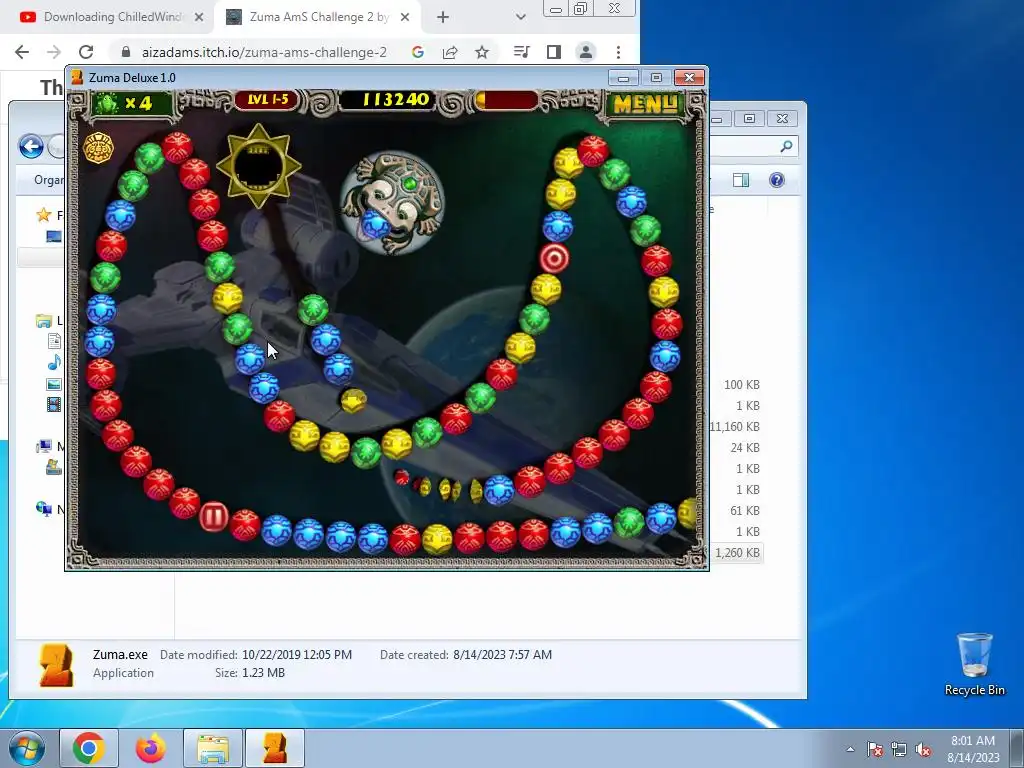Click the score display 113240
The image size is (1024, 768).
point(395,100)
